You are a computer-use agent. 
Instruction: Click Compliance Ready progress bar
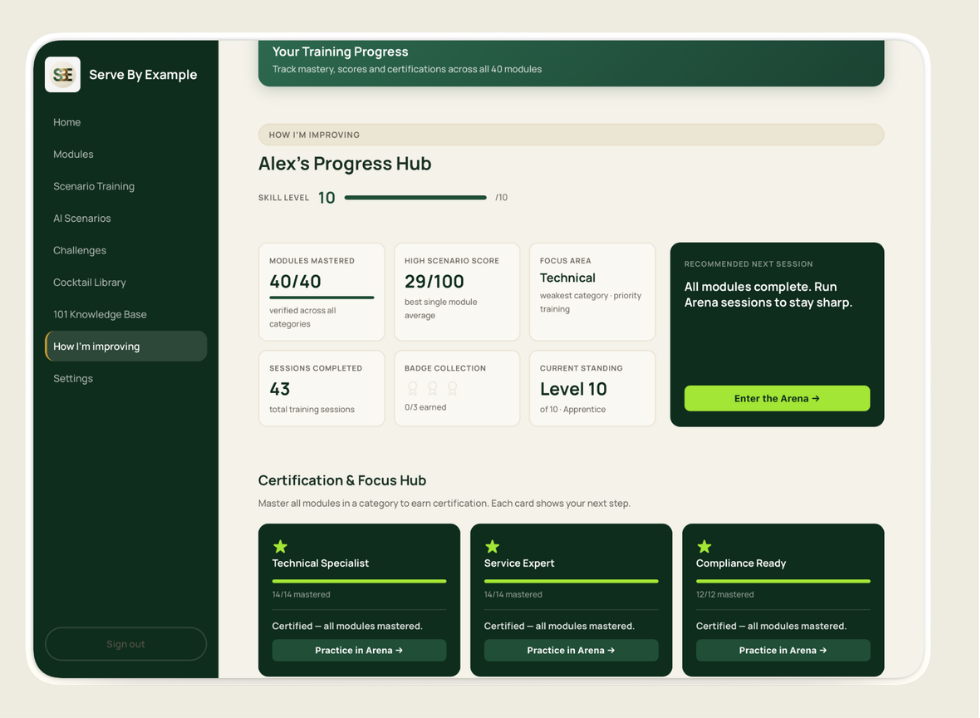point(783,581)
